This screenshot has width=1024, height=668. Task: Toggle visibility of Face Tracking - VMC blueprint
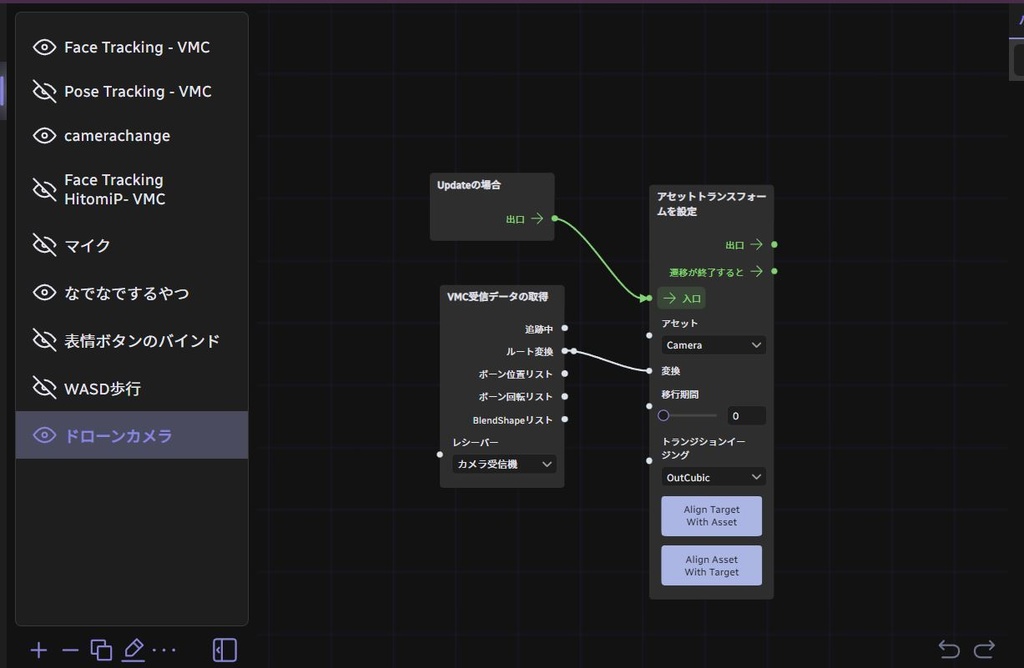pos(44,47)
